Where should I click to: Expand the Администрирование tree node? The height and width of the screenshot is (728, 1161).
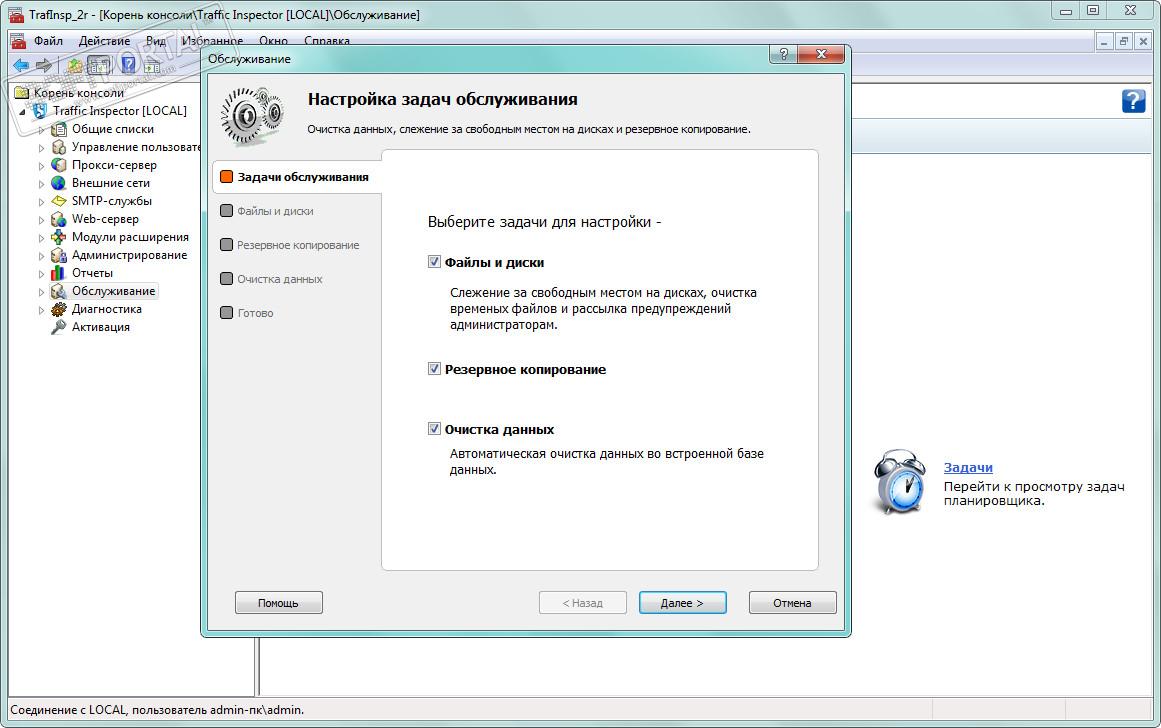(41, 256)
